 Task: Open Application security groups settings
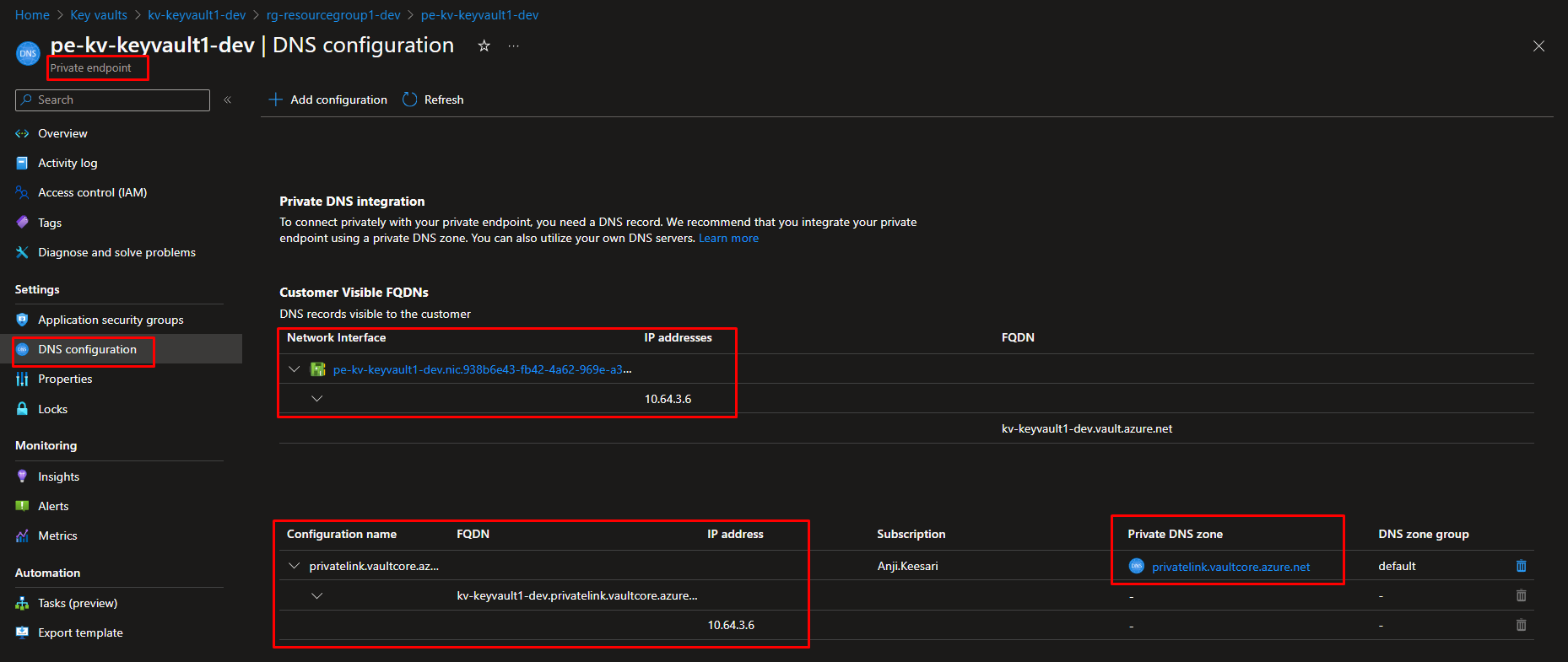tap(111, 320)
